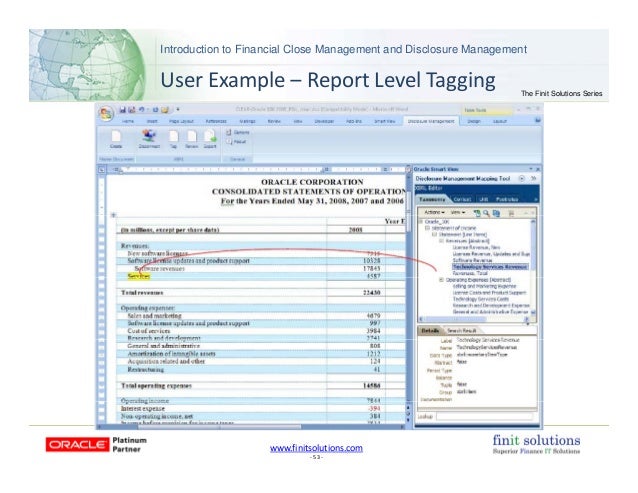Image resolution: width=638 pixels, height=493 pixels.
Task: Toggle the Operating Expenses [Abstract] node
Action: pos(441,280)
